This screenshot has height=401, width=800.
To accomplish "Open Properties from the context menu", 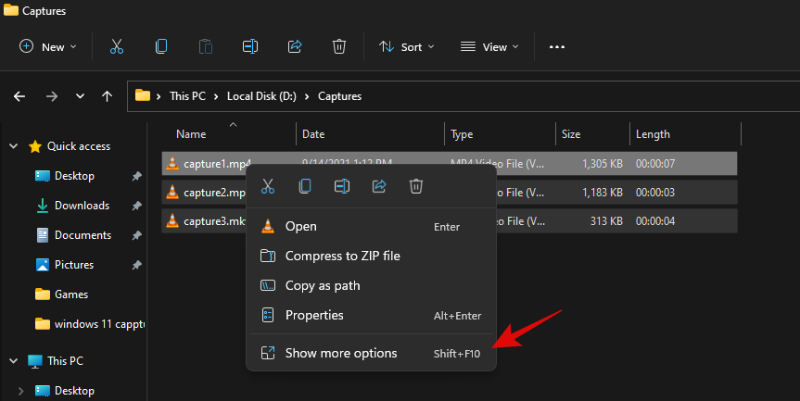I will 314,316.
